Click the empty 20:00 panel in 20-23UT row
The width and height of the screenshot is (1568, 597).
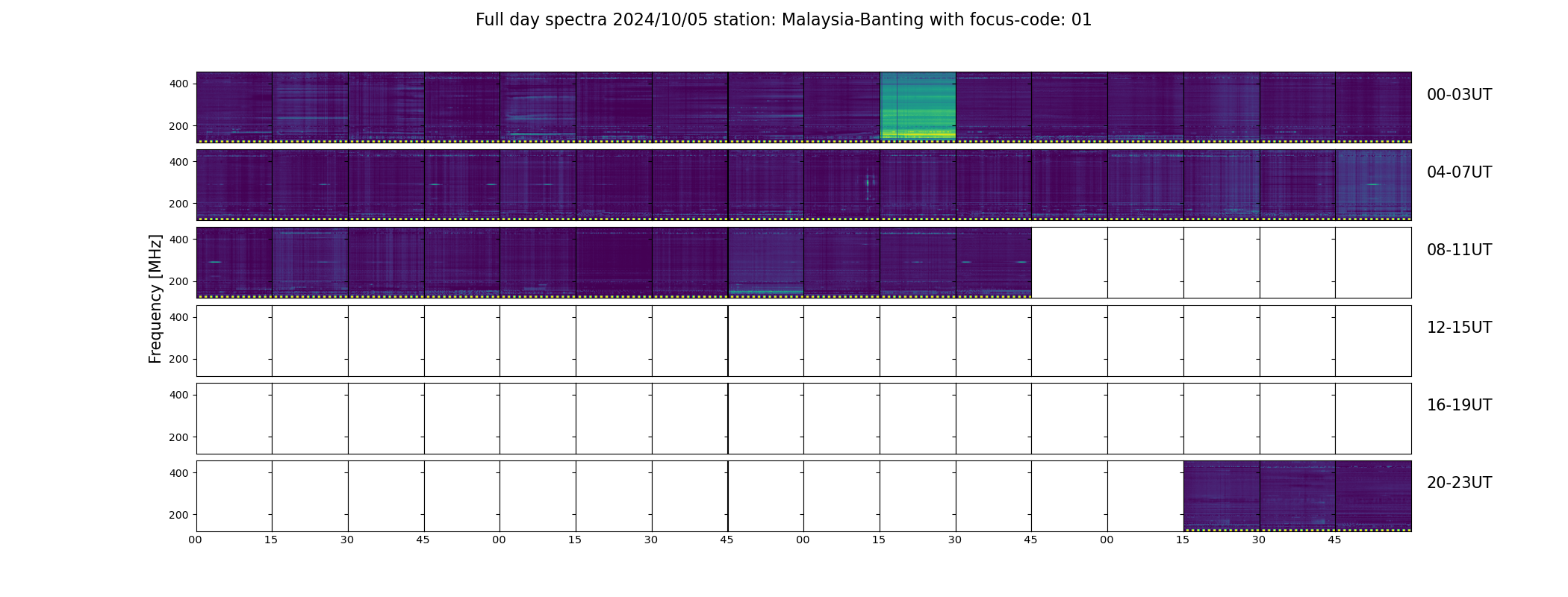pos(234,496)
